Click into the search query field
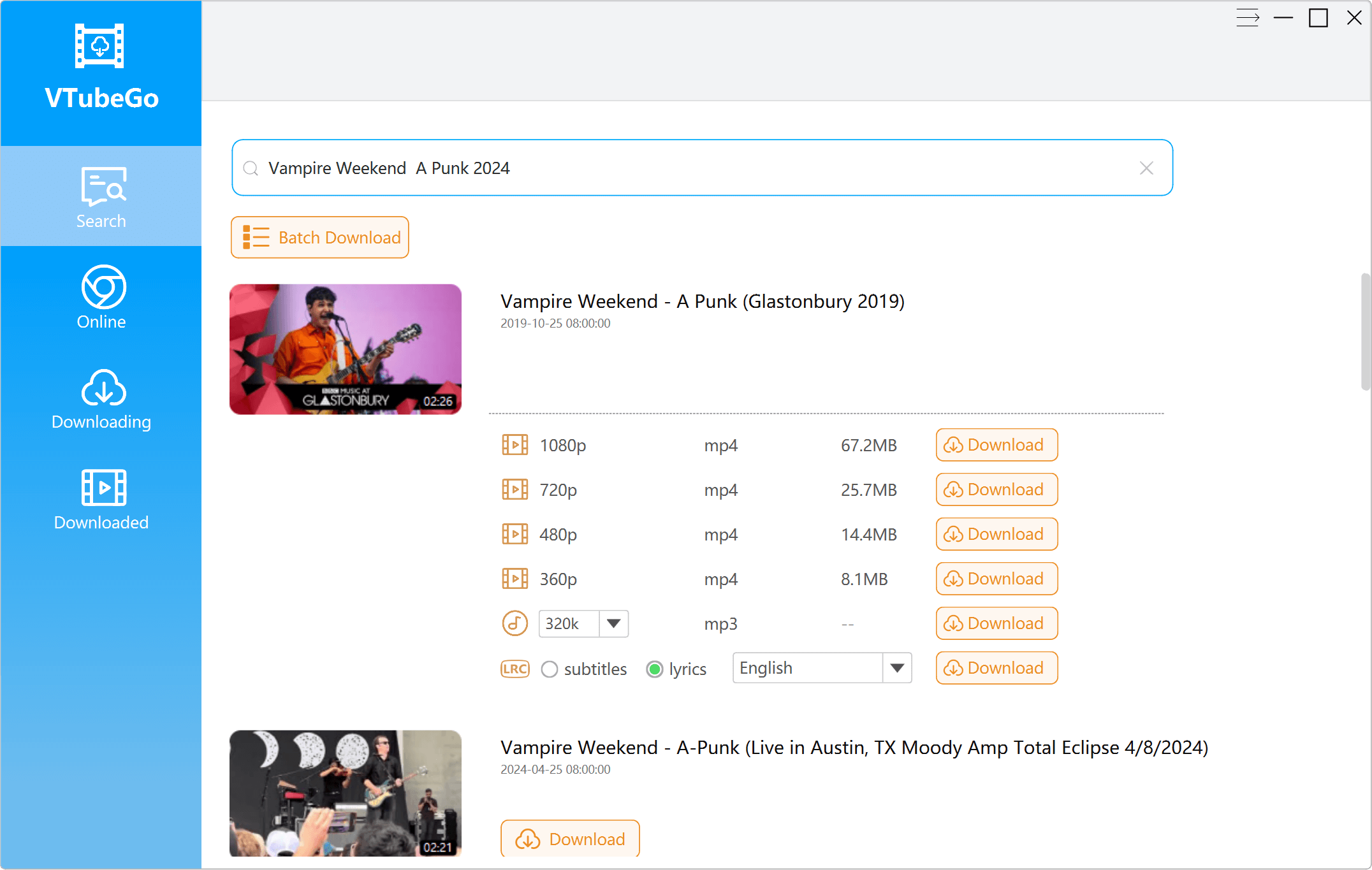The image size is (1372, 870). [701, 168]
